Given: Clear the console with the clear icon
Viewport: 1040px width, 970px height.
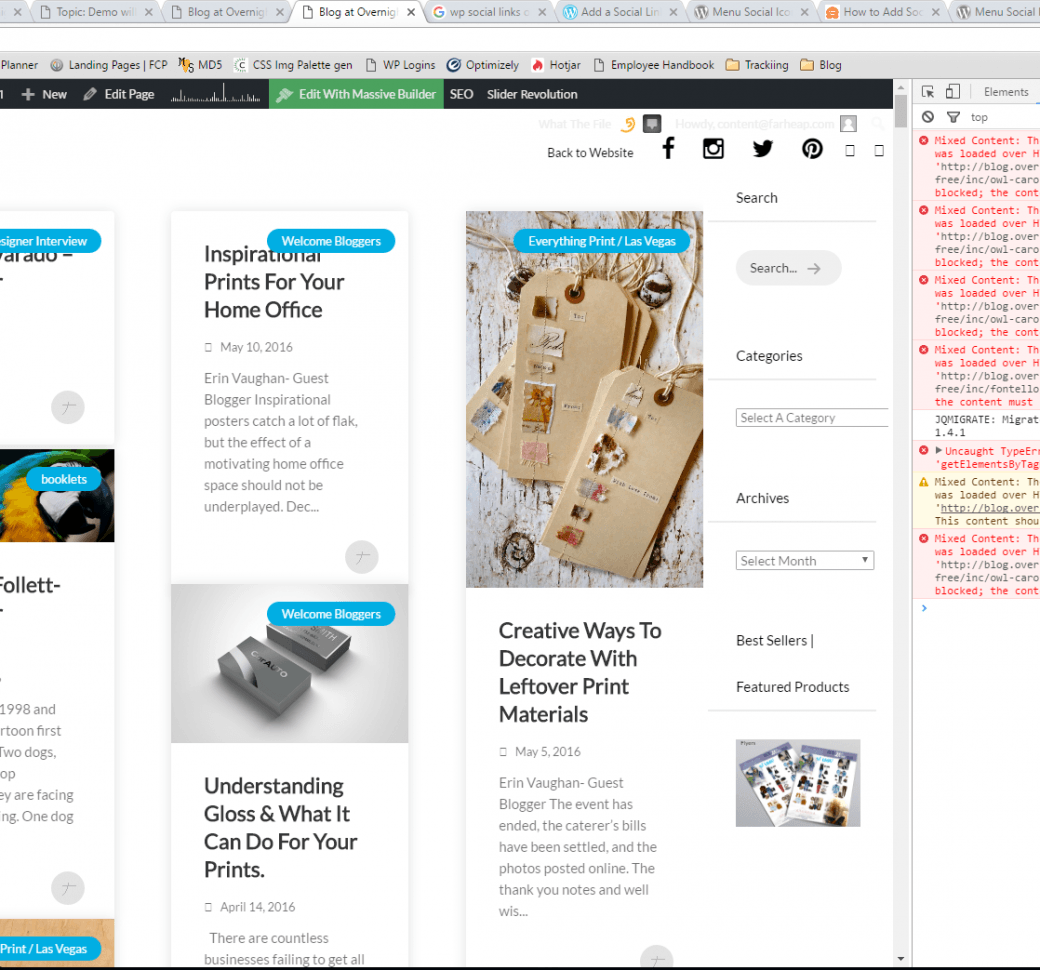Looking at the screenshot, I should (x=928, y=117).
